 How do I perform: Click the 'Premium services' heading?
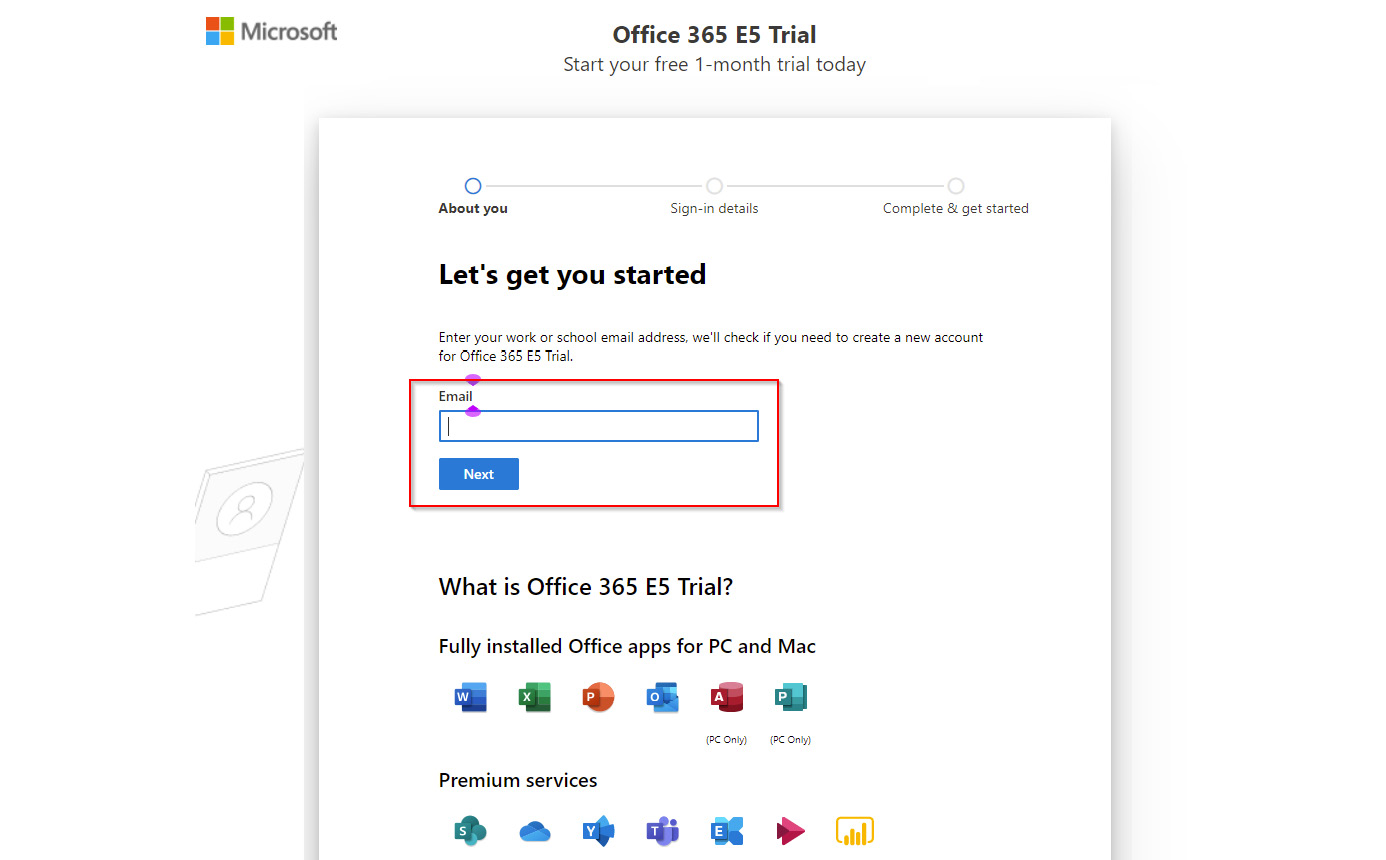518,780
